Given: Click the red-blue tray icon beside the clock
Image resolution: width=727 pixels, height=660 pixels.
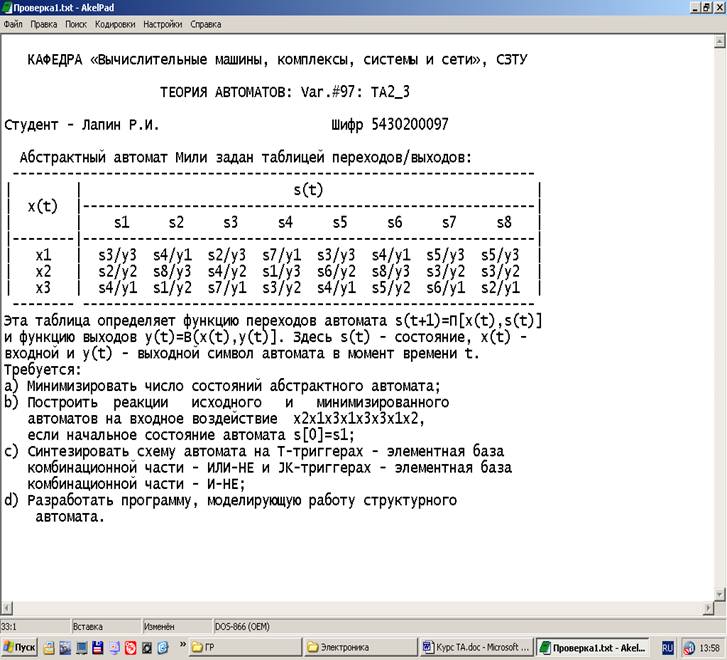Looking at the screenshot, I should 689,647.
